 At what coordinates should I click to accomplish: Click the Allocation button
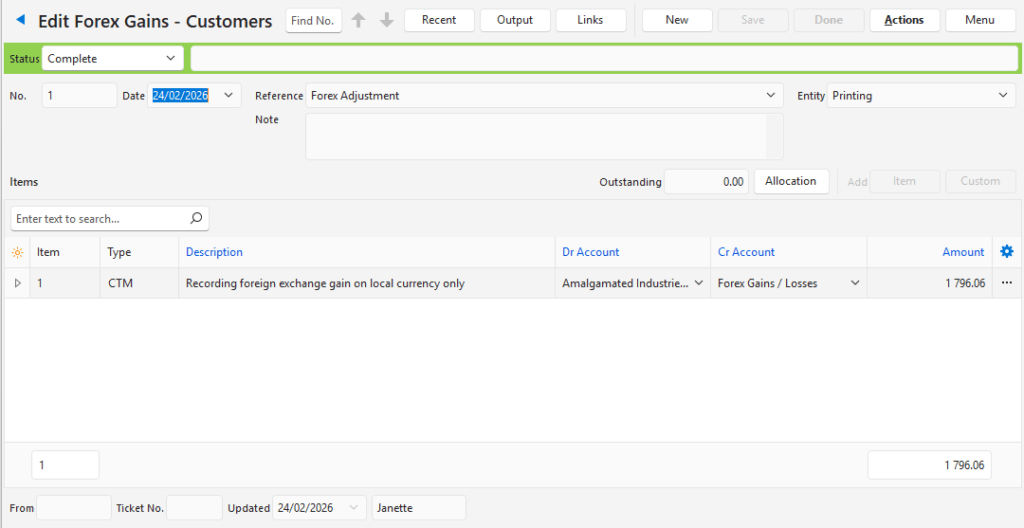click(790, 181)
